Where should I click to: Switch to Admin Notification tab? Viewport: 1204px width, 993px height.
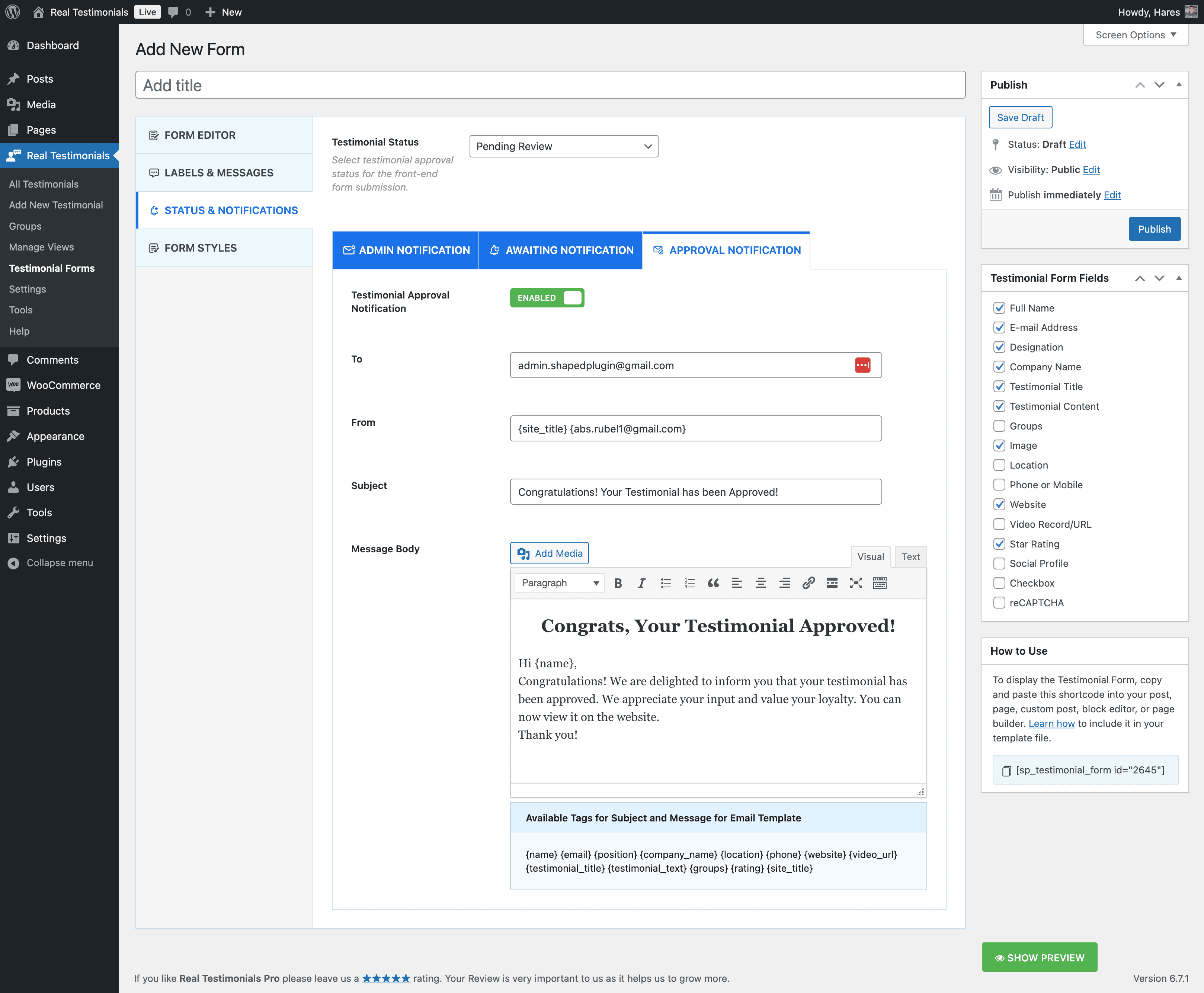click(405, 250)
